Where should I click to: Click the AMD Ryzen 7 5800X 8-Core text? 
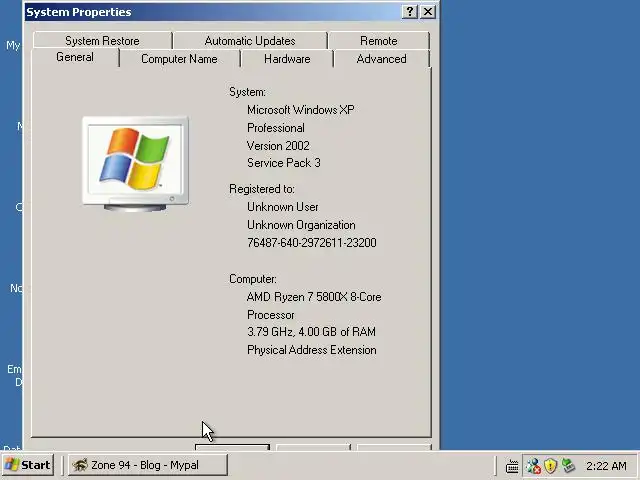coord(314,297)
